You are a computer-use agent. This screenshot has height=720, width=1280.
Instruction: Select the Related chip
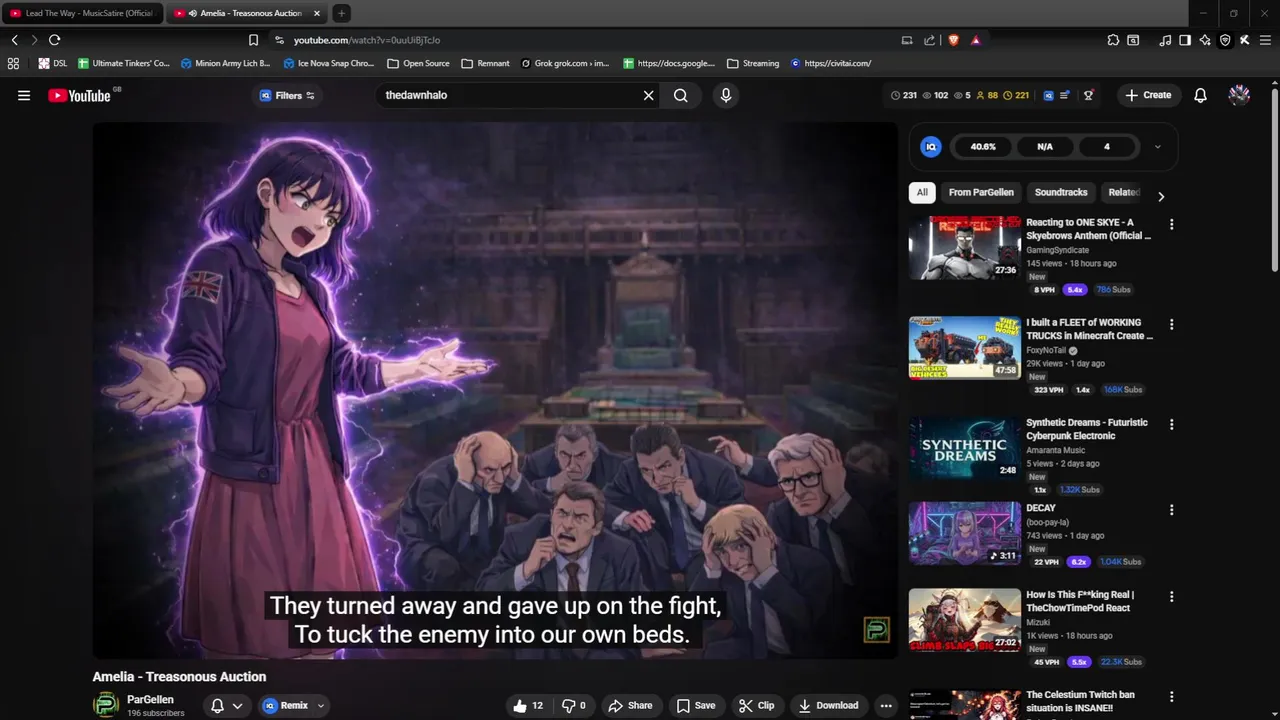1123,192
